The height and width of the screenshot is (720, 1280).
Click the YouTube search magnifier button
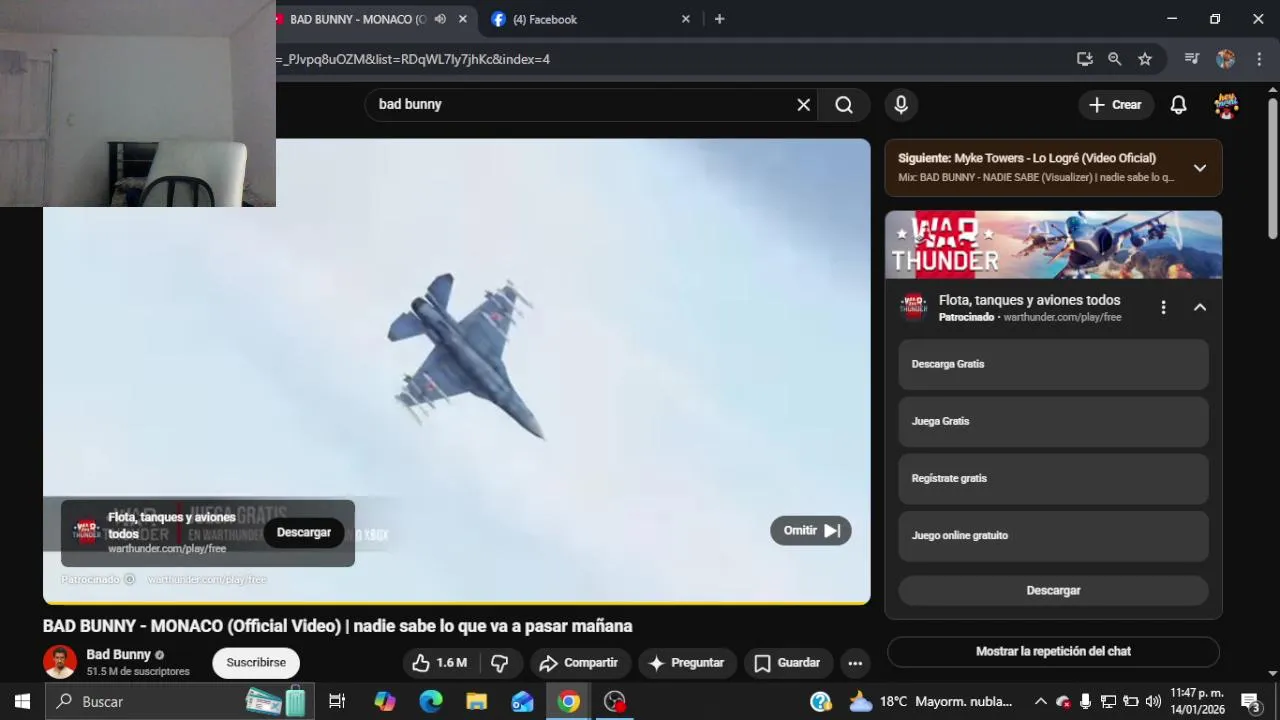844,105
